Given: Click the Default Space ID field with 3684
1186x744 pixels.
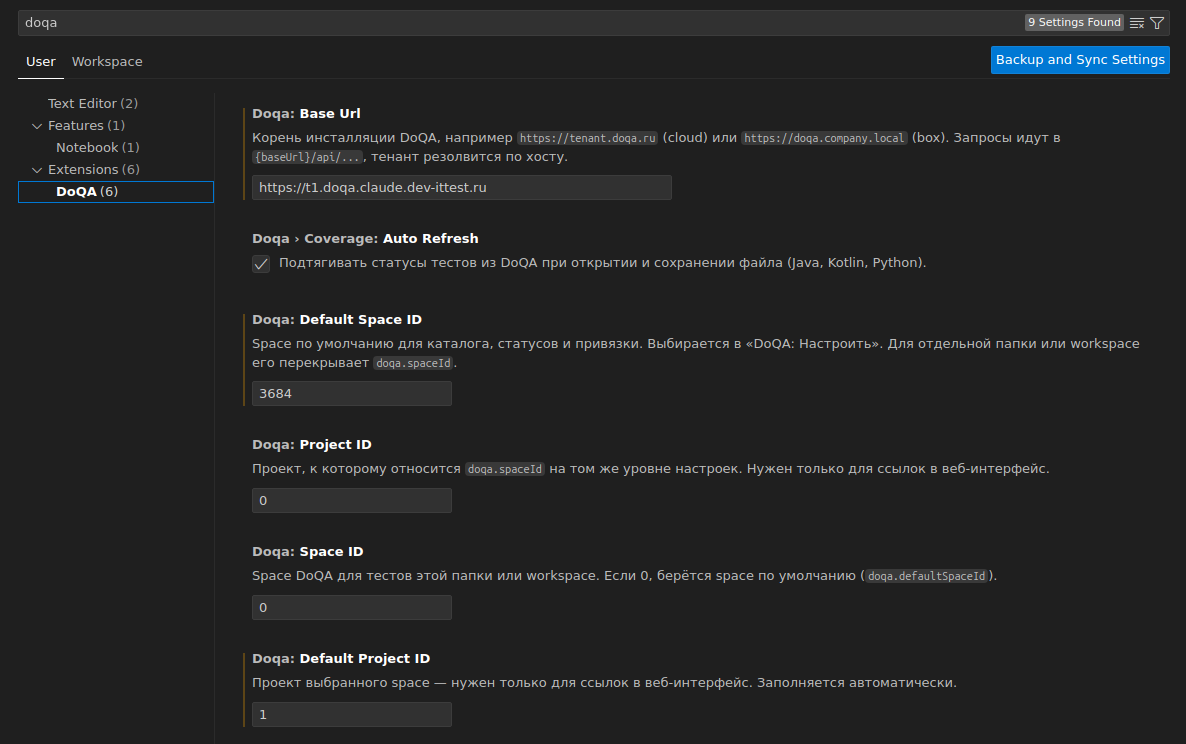Looking at the screenshot, I should [x=352, y=394].
